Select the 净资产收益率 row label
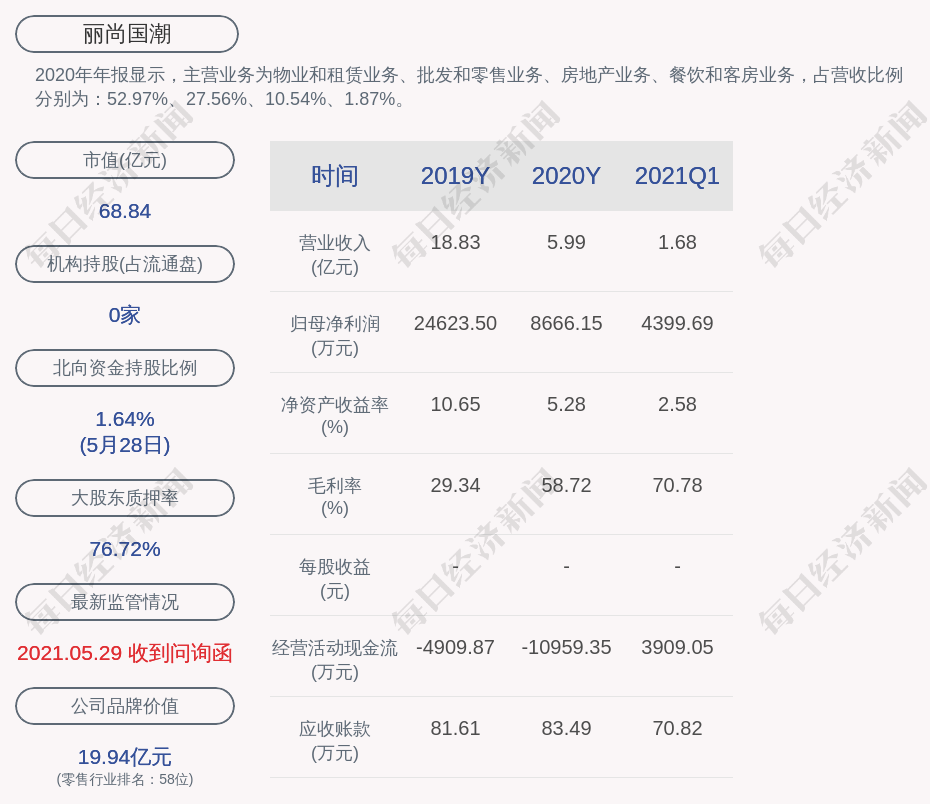Image resolution: width=930 pixels, height=804 pixels. tap(335, 416)
